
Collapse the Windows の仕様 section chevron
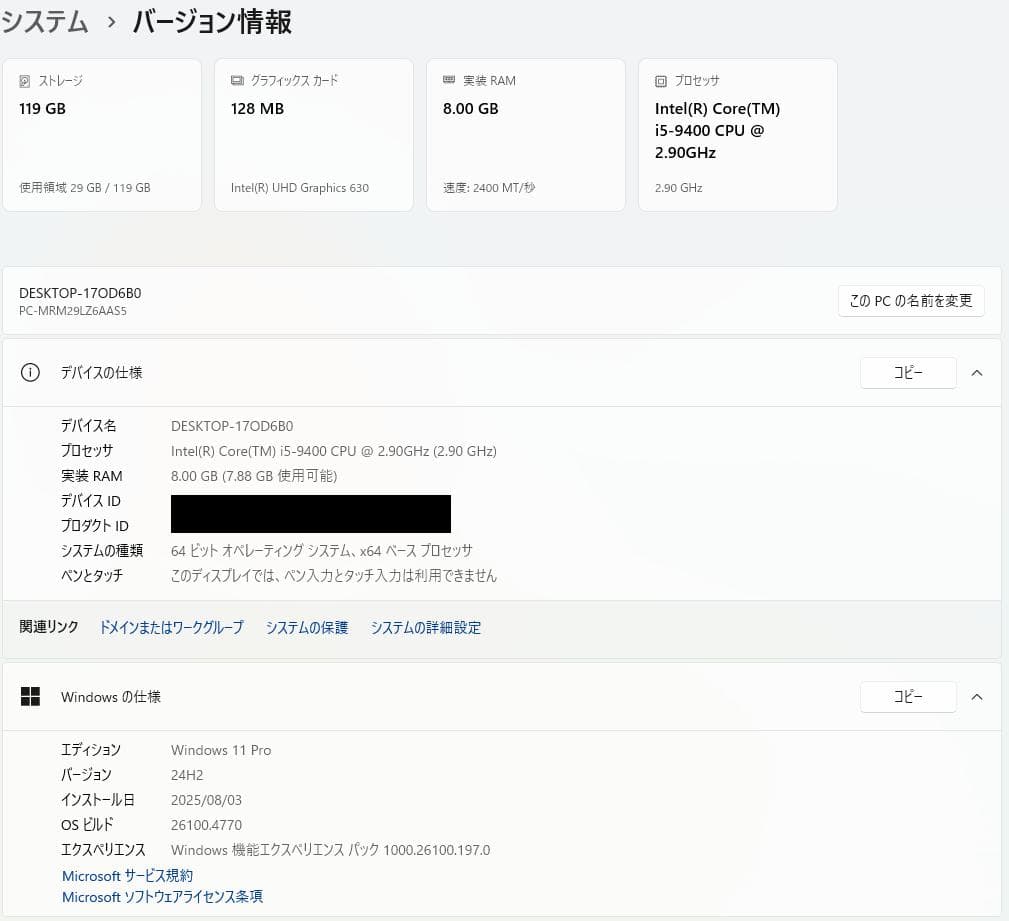coord(977,697)
